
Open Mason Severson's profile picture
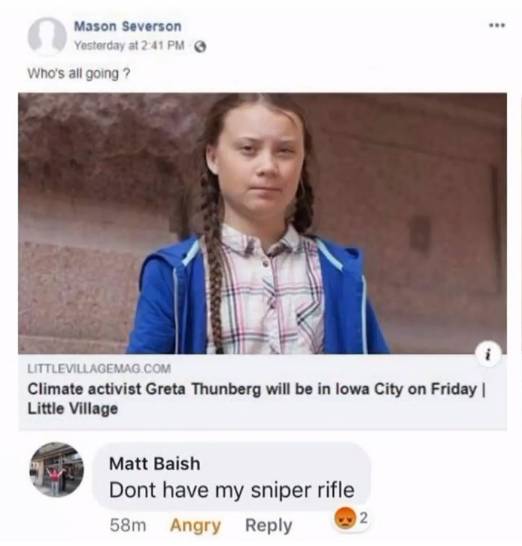click(x=47, y=36)
